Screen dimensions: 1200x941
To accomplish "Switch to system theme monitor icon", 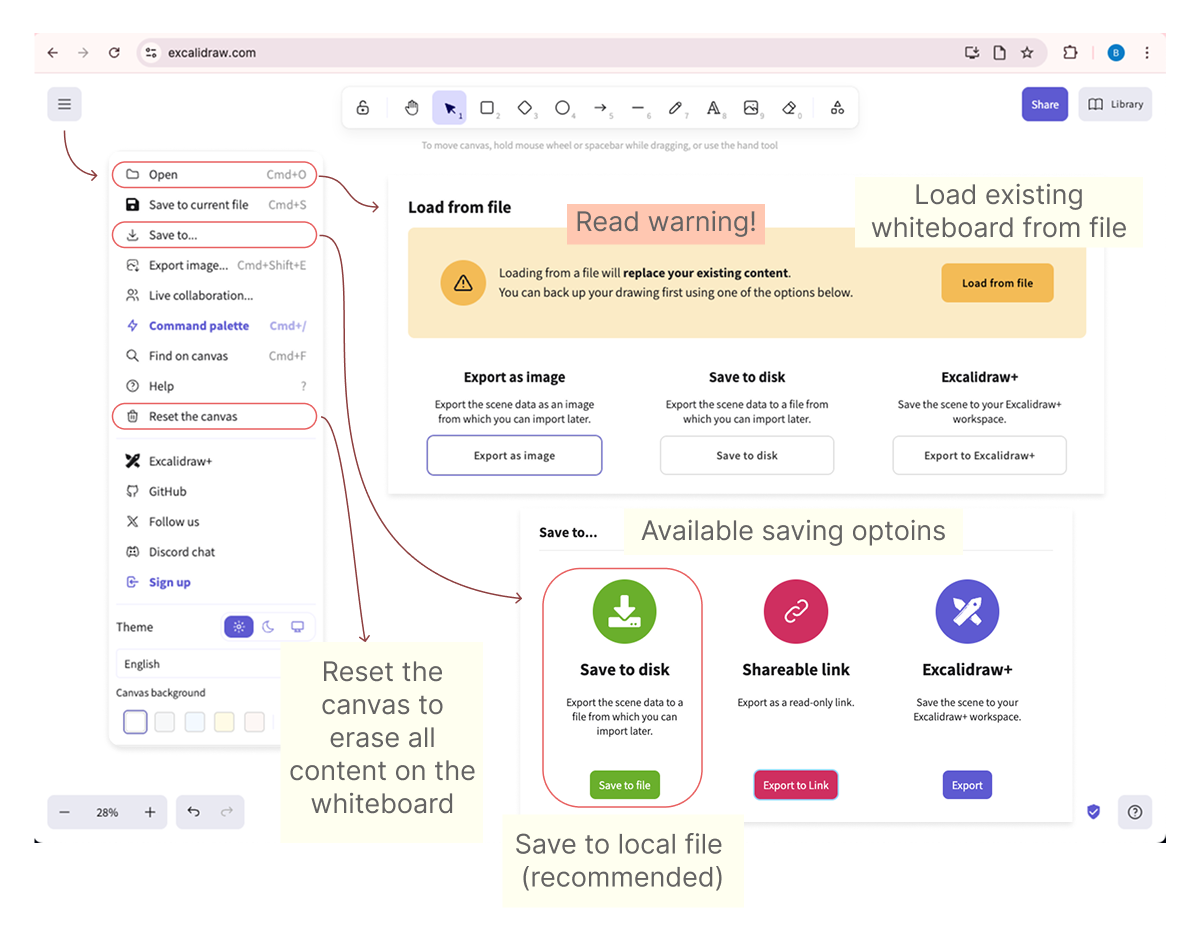I will pyautogui.click(x=297, y=627).
